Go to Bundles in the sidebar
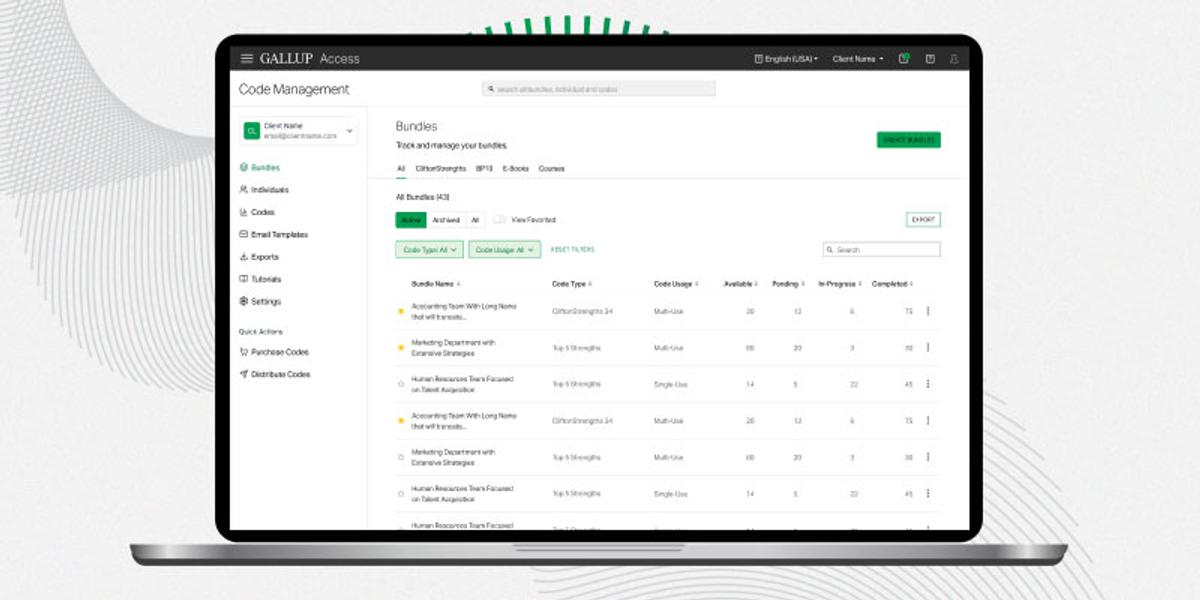Image resolution: width=1200 pixels, height=600 pixels. (260, 168)
